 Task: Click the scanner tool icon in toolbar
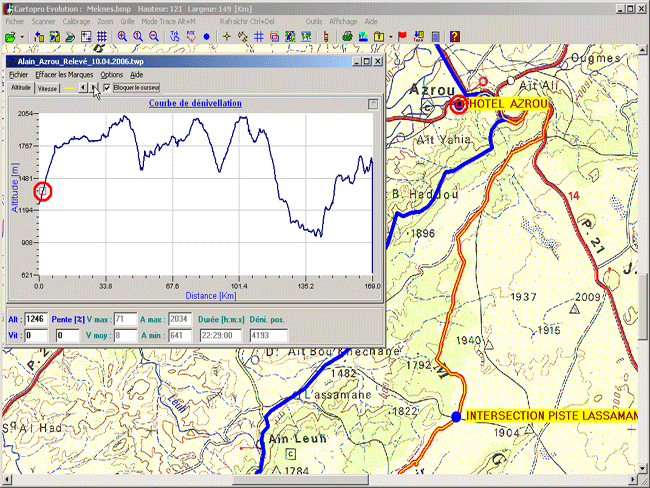point(70,37)
